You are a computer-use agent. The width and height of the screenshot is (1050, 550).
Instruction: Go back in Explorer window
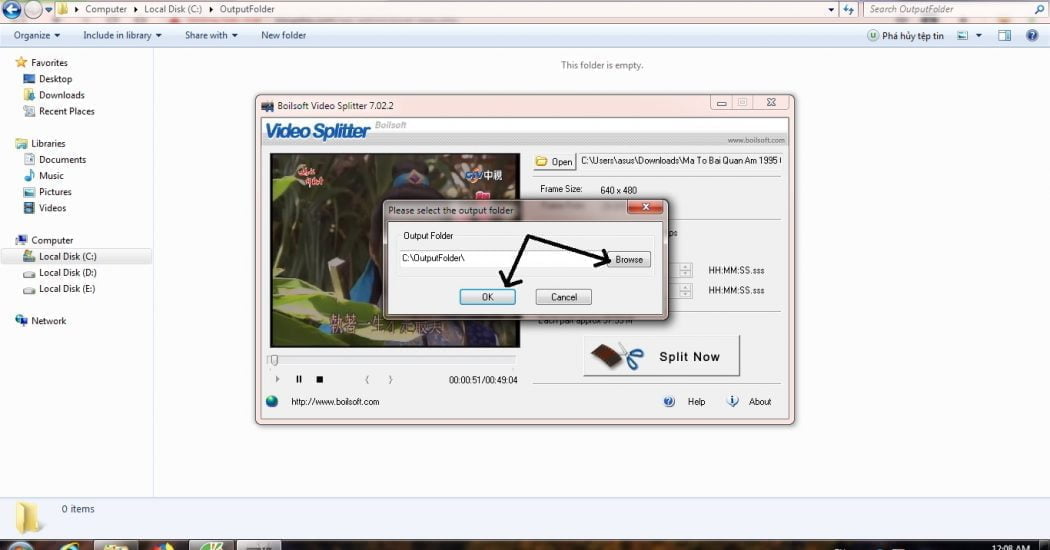[11, 9]
